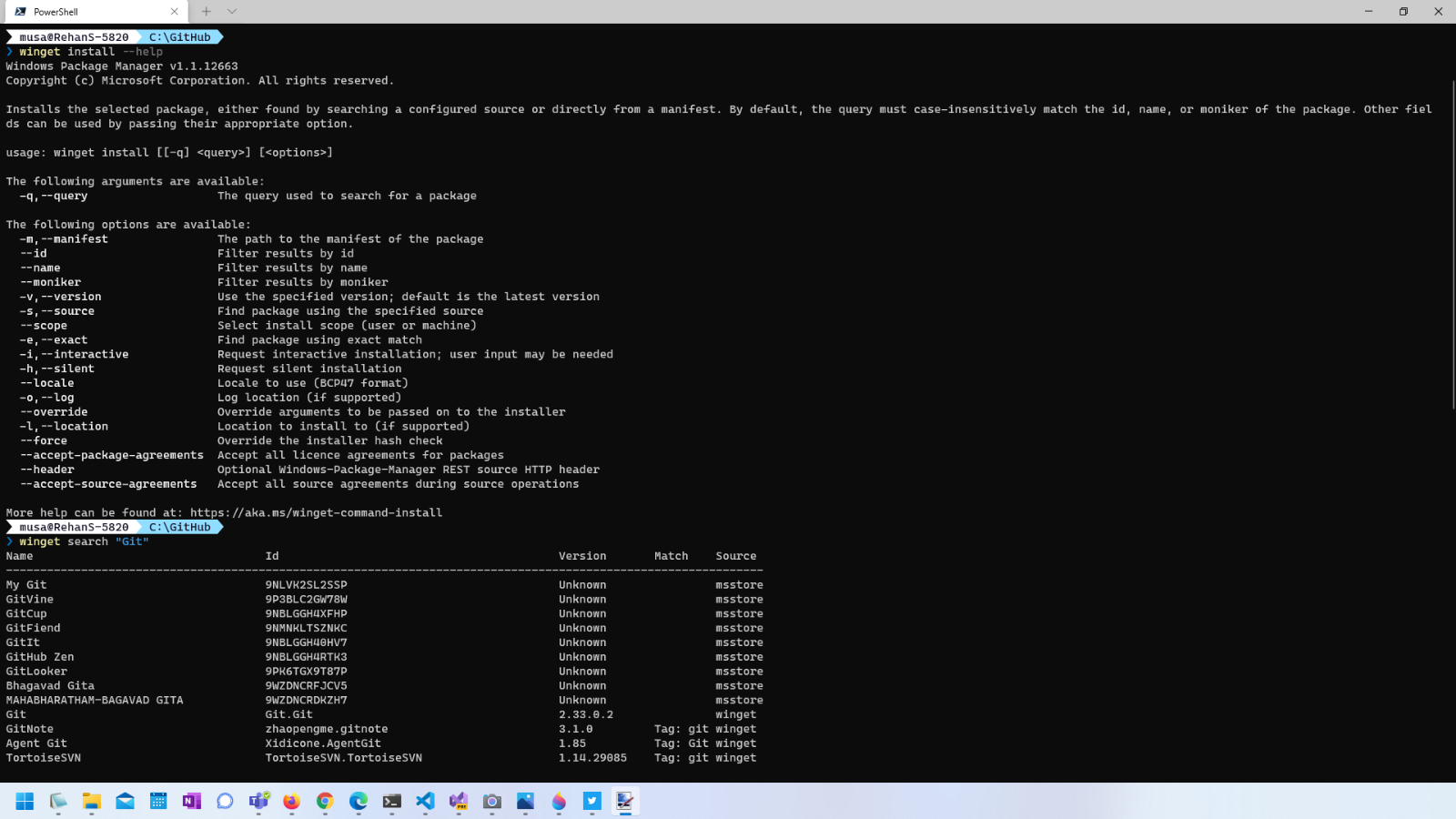
Task: Click the terminal vertical scrollbar
Action: (1451, 246)
